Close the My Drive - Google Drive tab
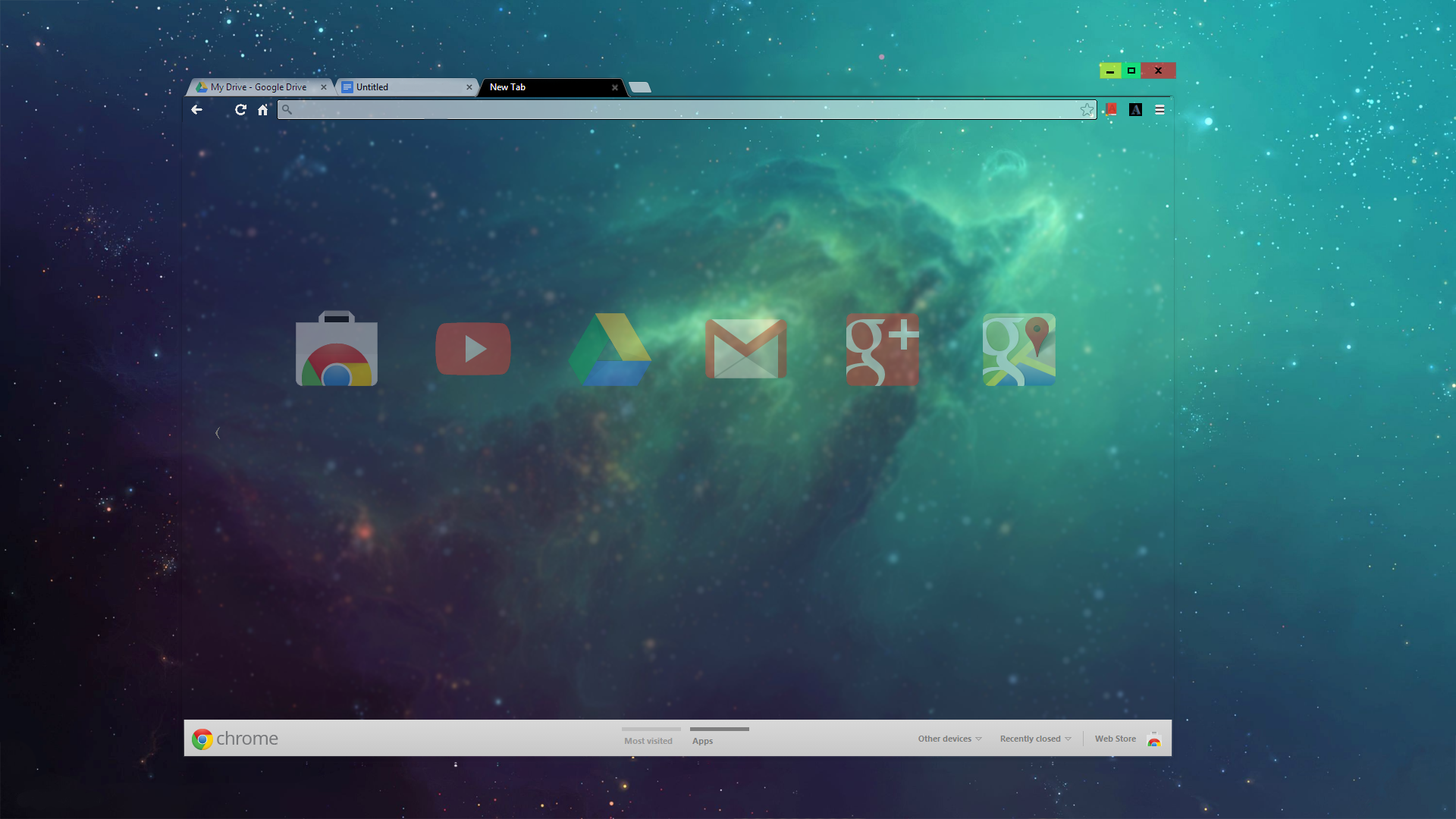 point(324,87)
